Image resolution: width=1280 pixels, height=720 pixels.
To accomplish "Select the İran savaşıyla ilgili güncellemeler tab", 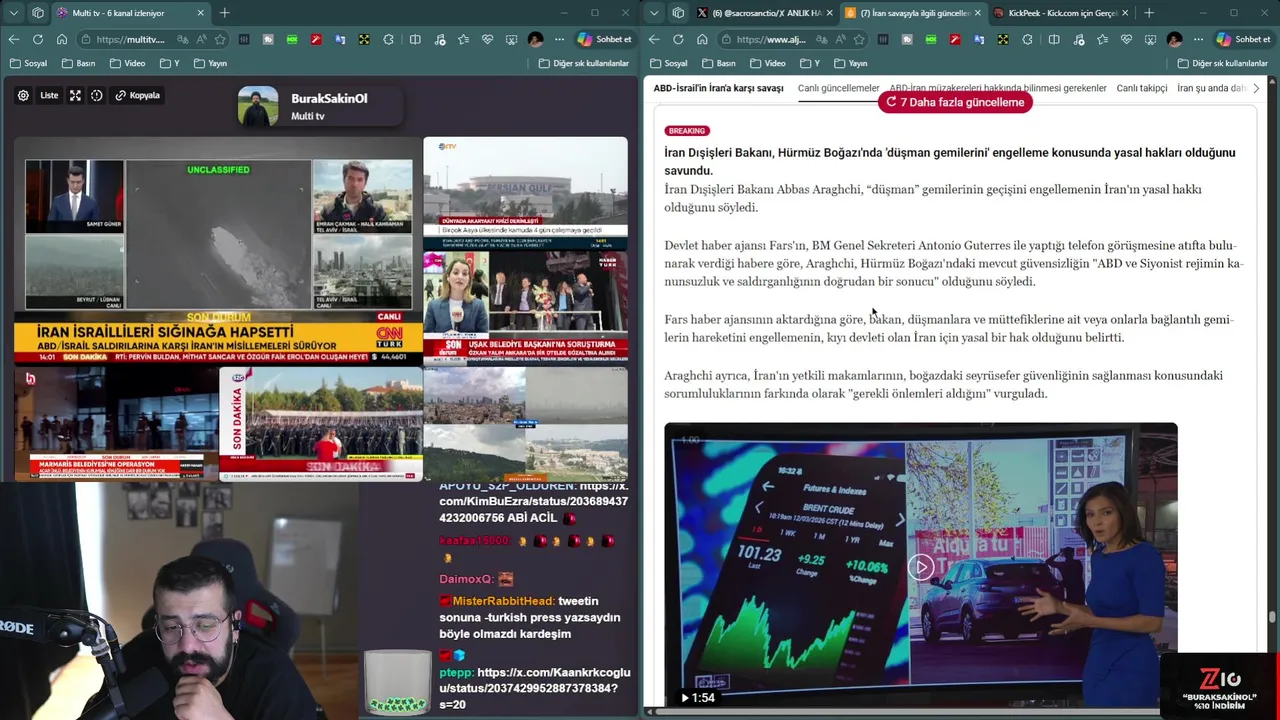I will (x=912, y=13).
